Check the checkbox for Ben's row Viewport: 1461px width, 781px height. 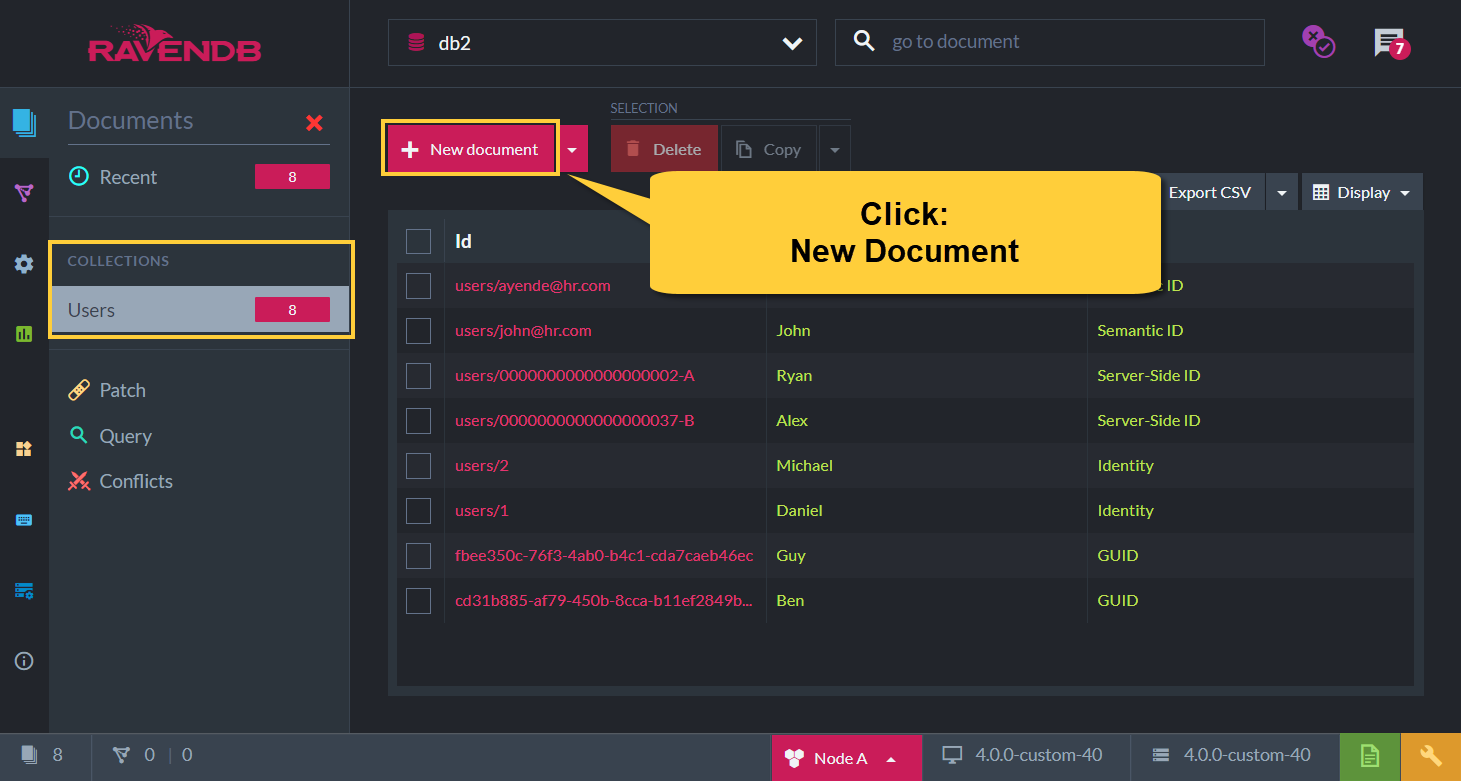[418, 601]
